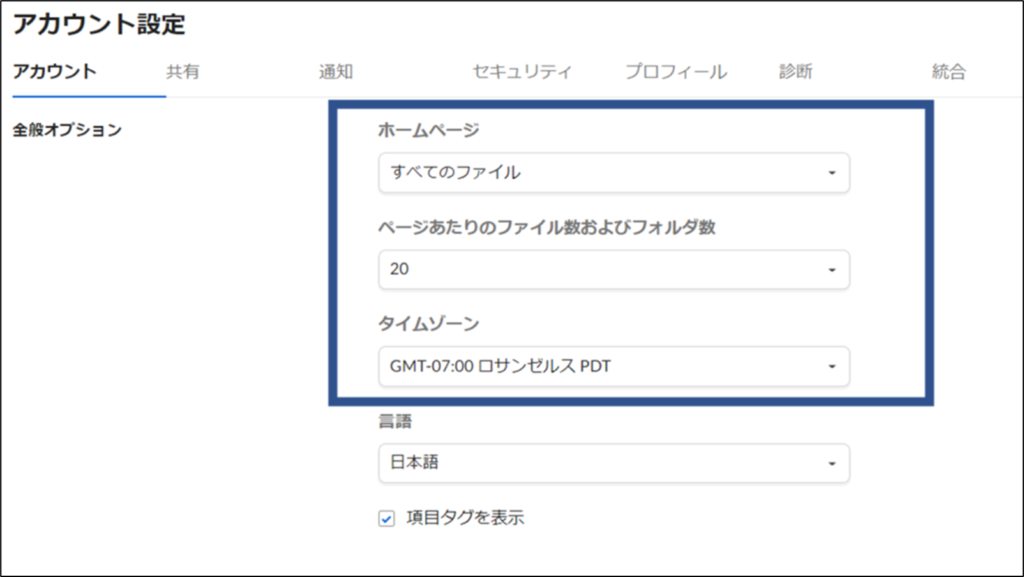1024x577 pixels.
Task: Open the 言語 dropdown showing 日本語
Action: point(614,463)
